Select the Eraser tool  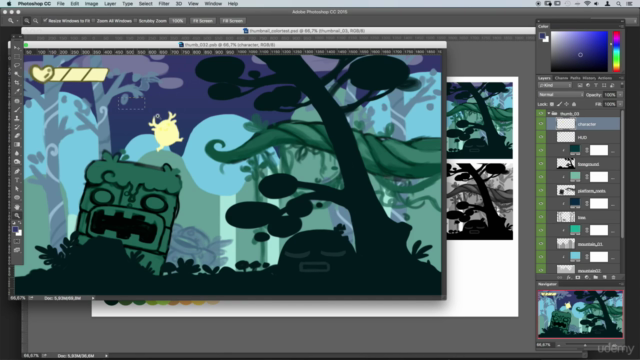pos(17,136)
